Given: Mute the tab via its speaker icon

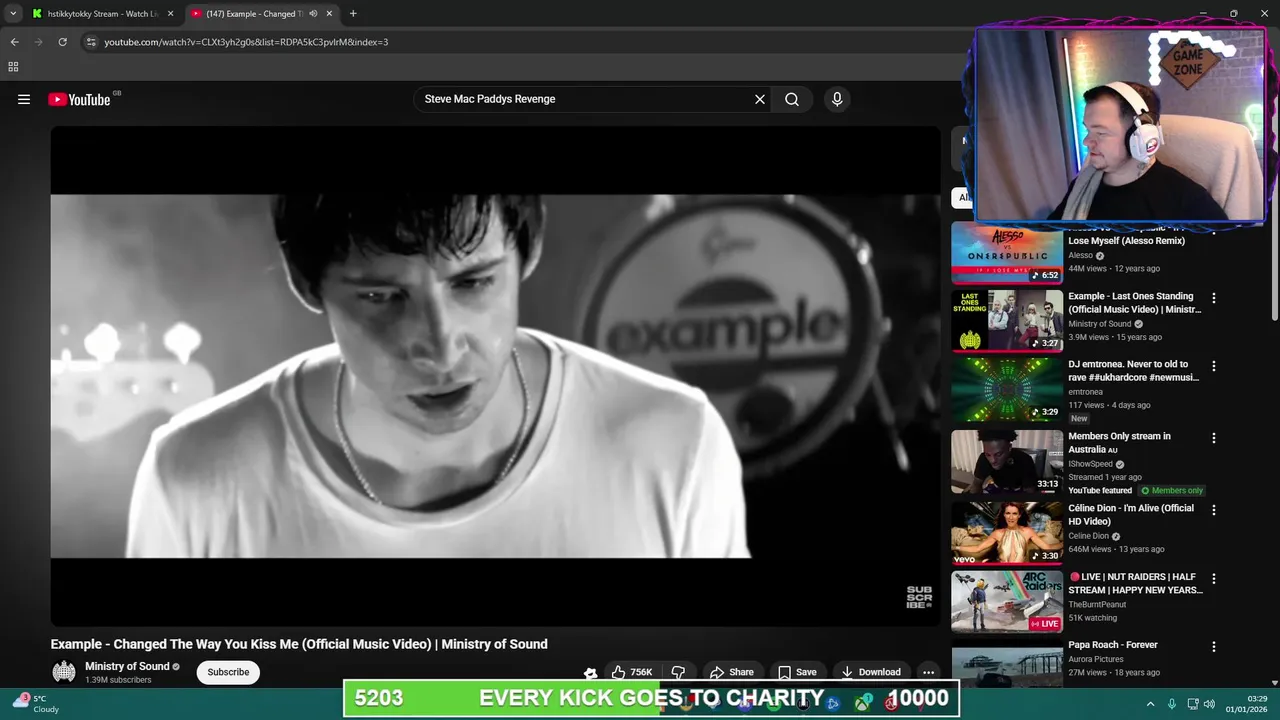Looking at the screenshot, I should [313, 14].
